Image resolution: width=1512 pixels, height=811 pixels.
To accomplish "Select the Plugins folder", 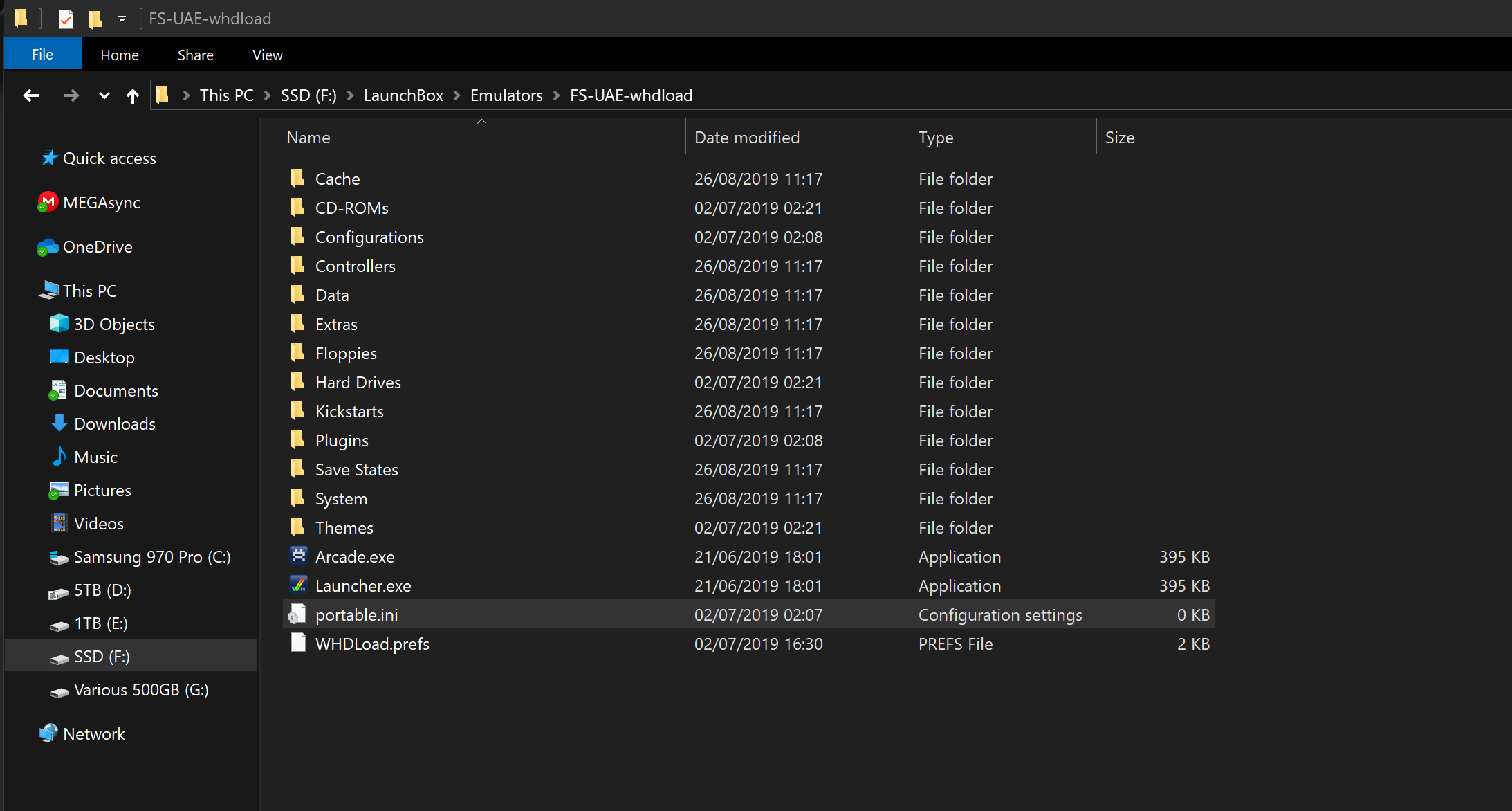I will 342,440.
